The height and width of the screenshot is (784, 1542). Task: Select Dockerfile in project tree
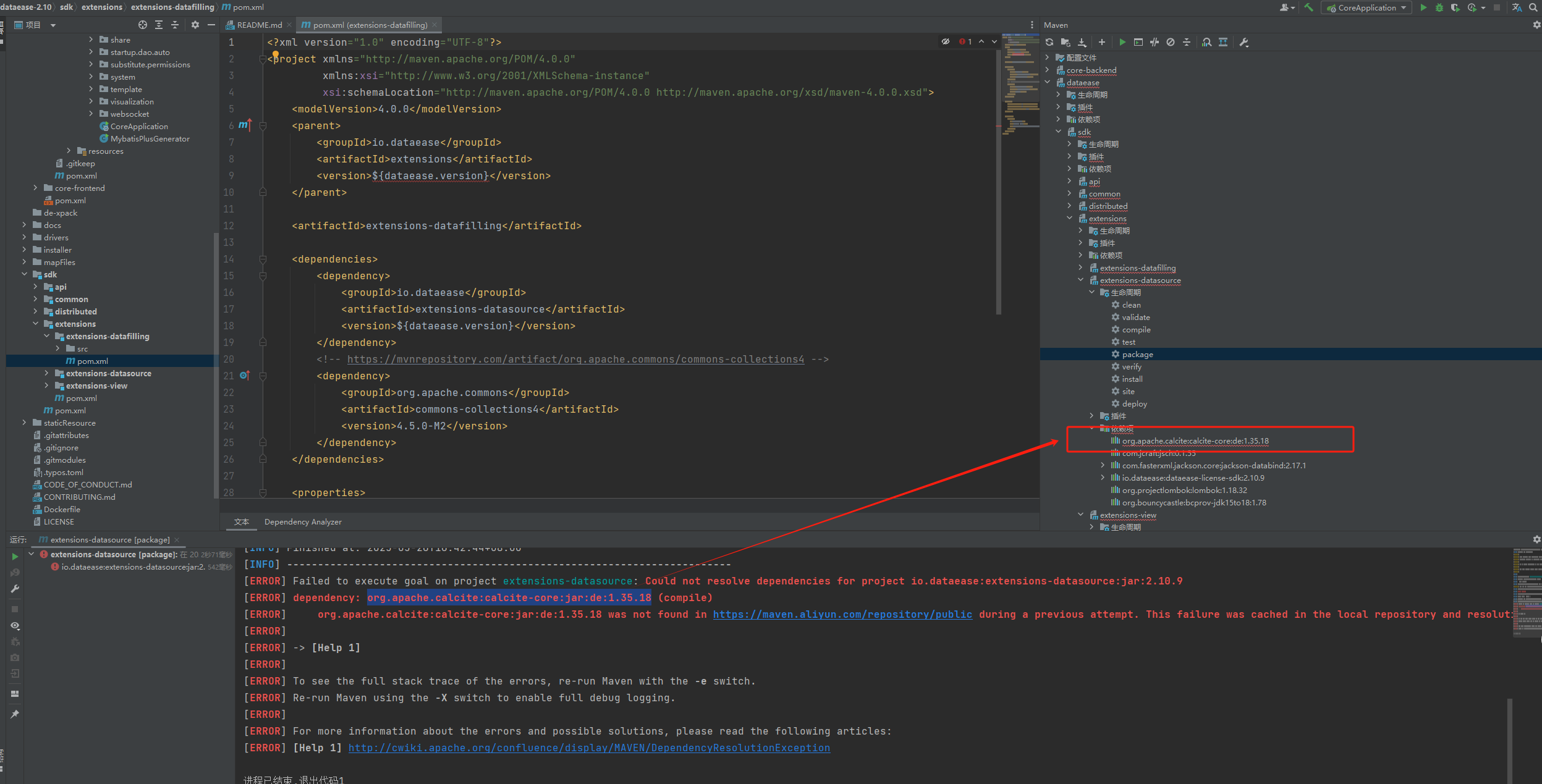click(x=62, y=509)
